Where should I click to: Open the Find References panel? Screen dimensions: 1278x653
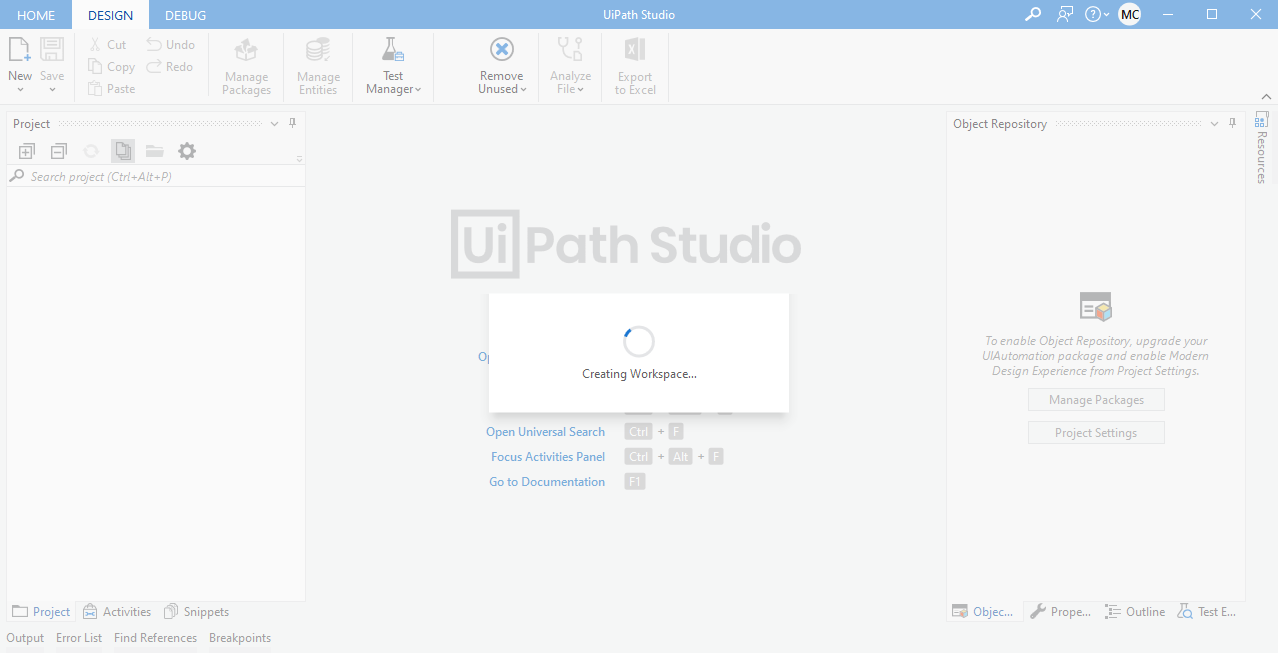point(155,638)
